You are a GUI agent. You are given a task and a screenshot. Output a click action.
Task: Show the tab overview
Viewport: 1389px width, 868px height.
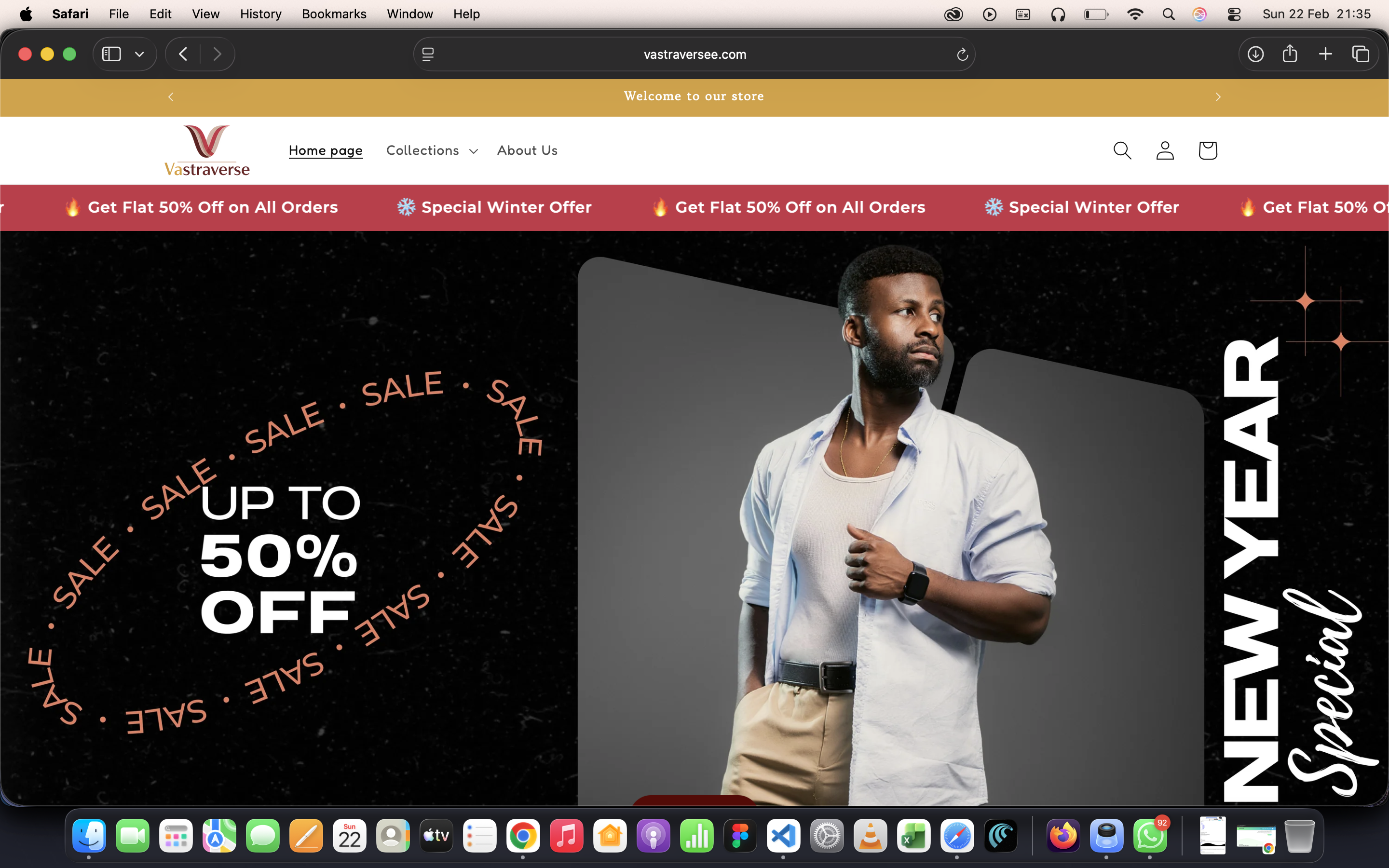(x=1361, y=54)
